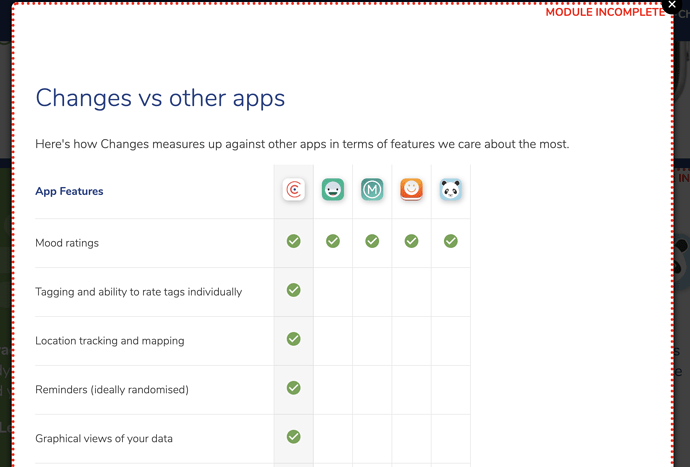Click the red Changes app icon
The width and height of the screenshot is (690, 467).
click(x=294, y=190)
